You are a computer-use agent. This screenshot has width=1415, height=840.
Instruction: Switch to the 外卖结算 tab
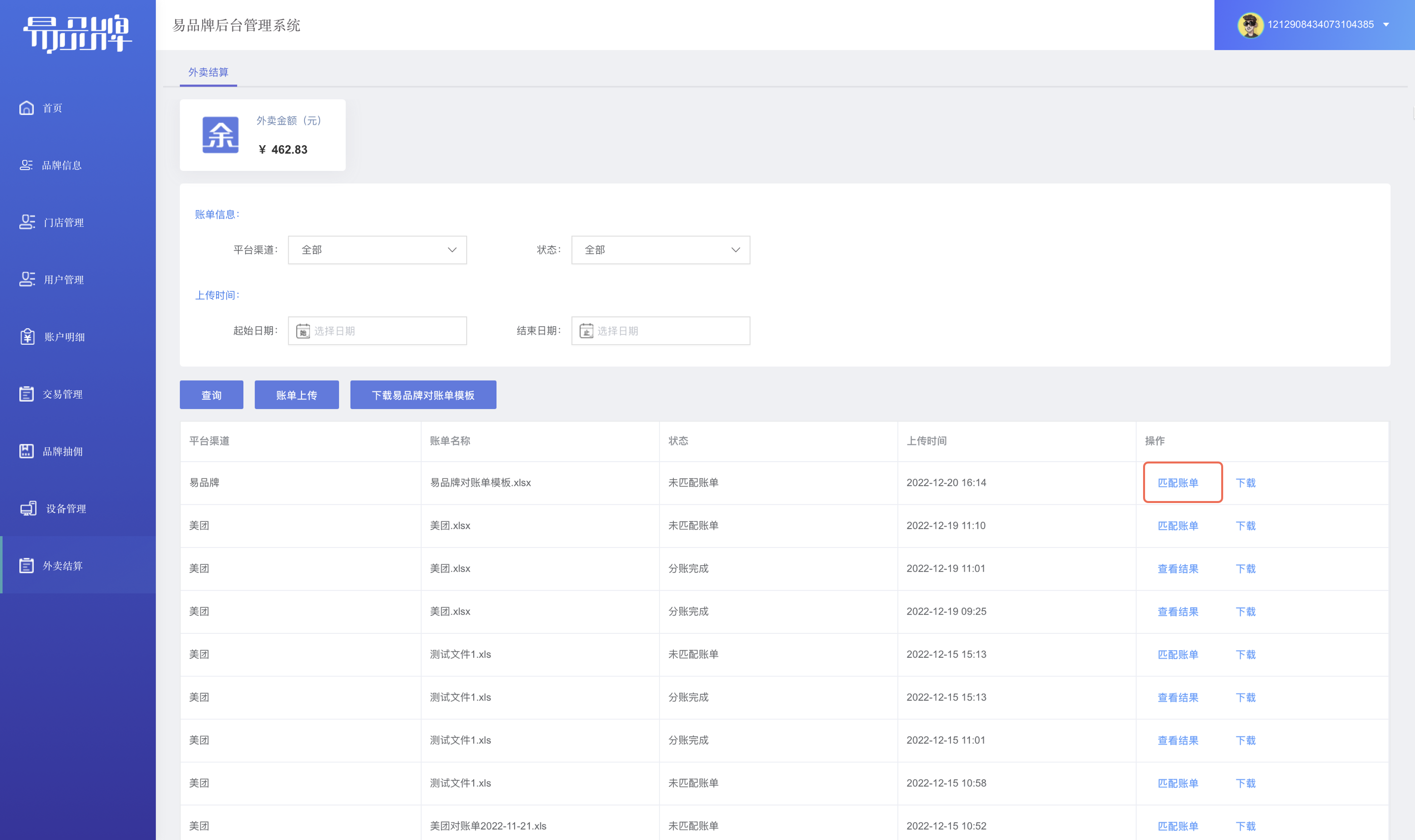tap(208, 72)
